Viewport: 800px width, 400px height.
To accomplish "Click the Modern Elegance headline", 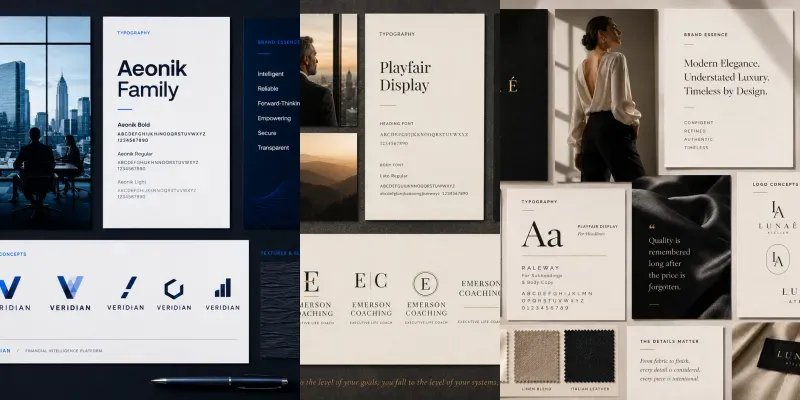I will [721, 64].
